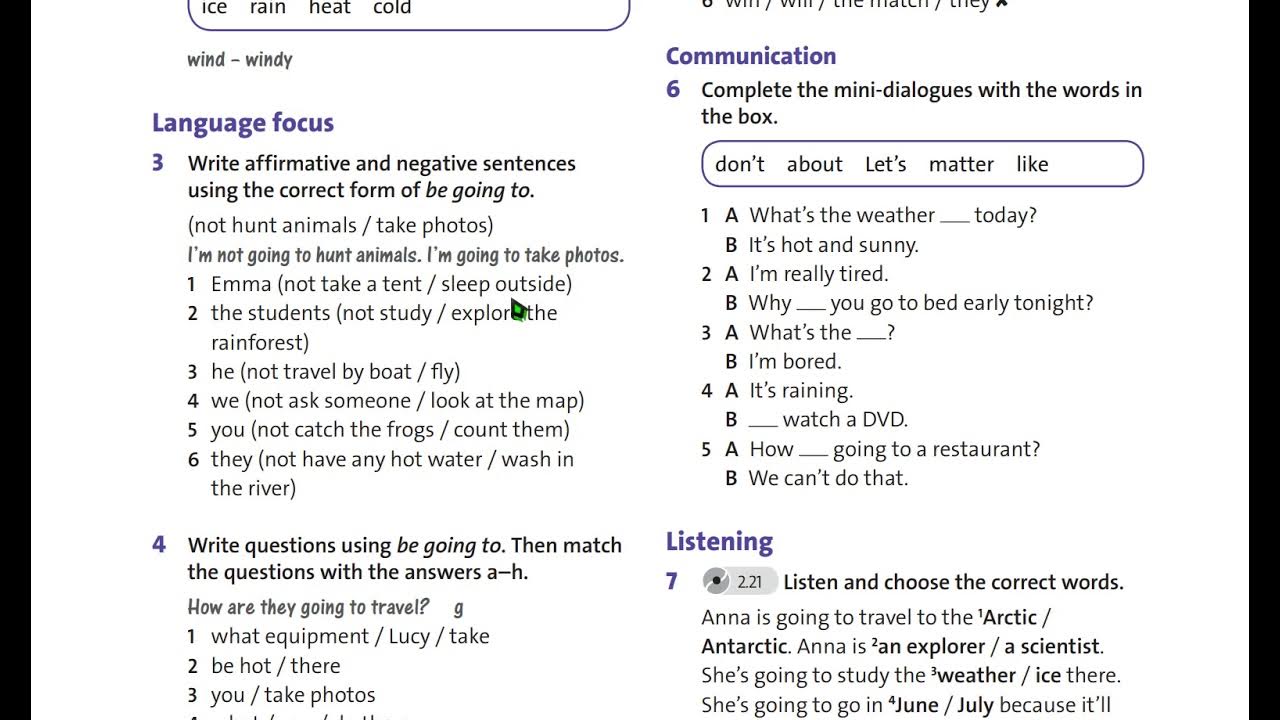Image resolution: width=1280 pixels, height=720 pixels.
Task: Click the word "don't" in the word box
Action: [x=740, y=164]
